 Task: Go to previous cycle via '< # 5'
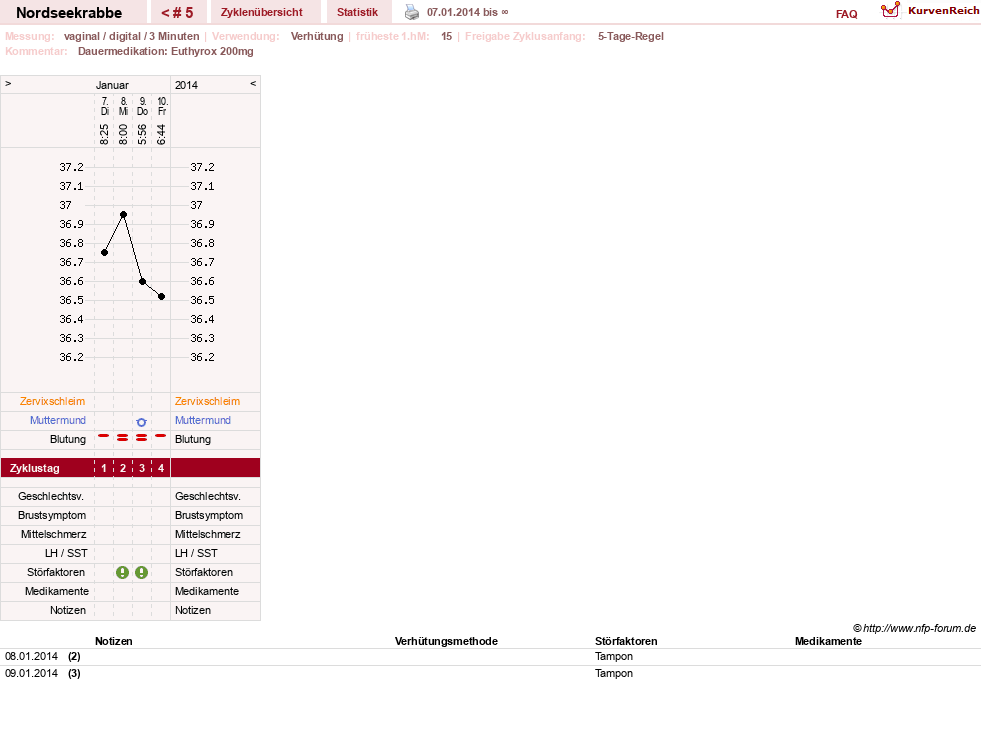click(177, 13)
